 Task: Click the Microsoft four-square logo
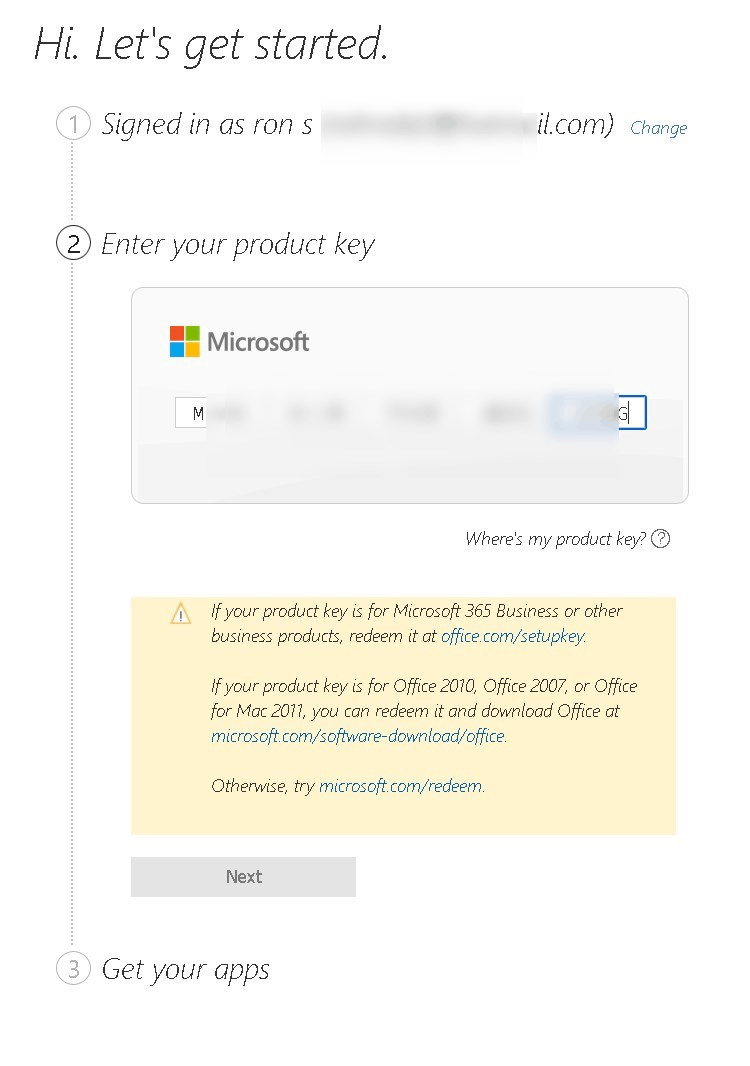tap(184, 341)
